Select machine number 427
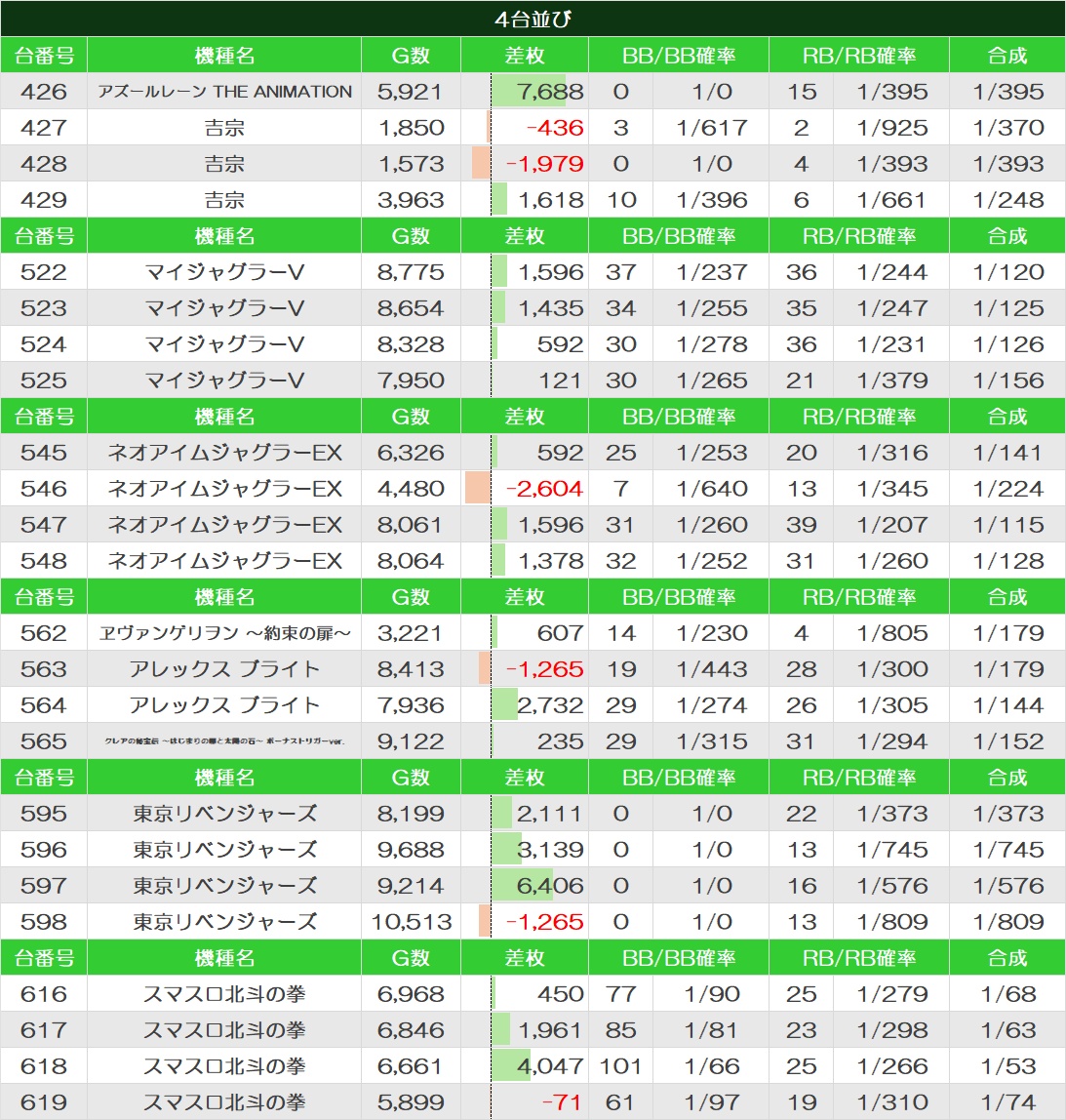This screenshot has height=1120, width=1066. [x=44, y=128]
